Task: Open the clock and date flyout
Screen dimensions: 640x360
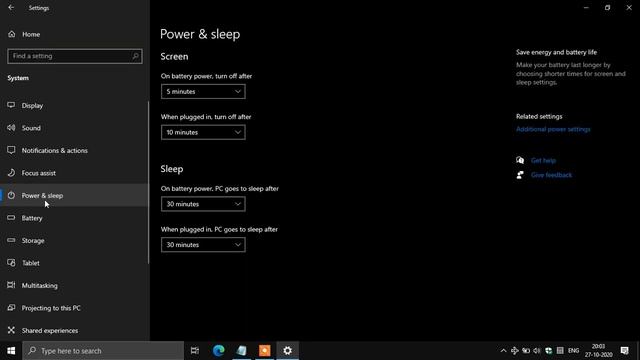Action: [x=598, y=351]
